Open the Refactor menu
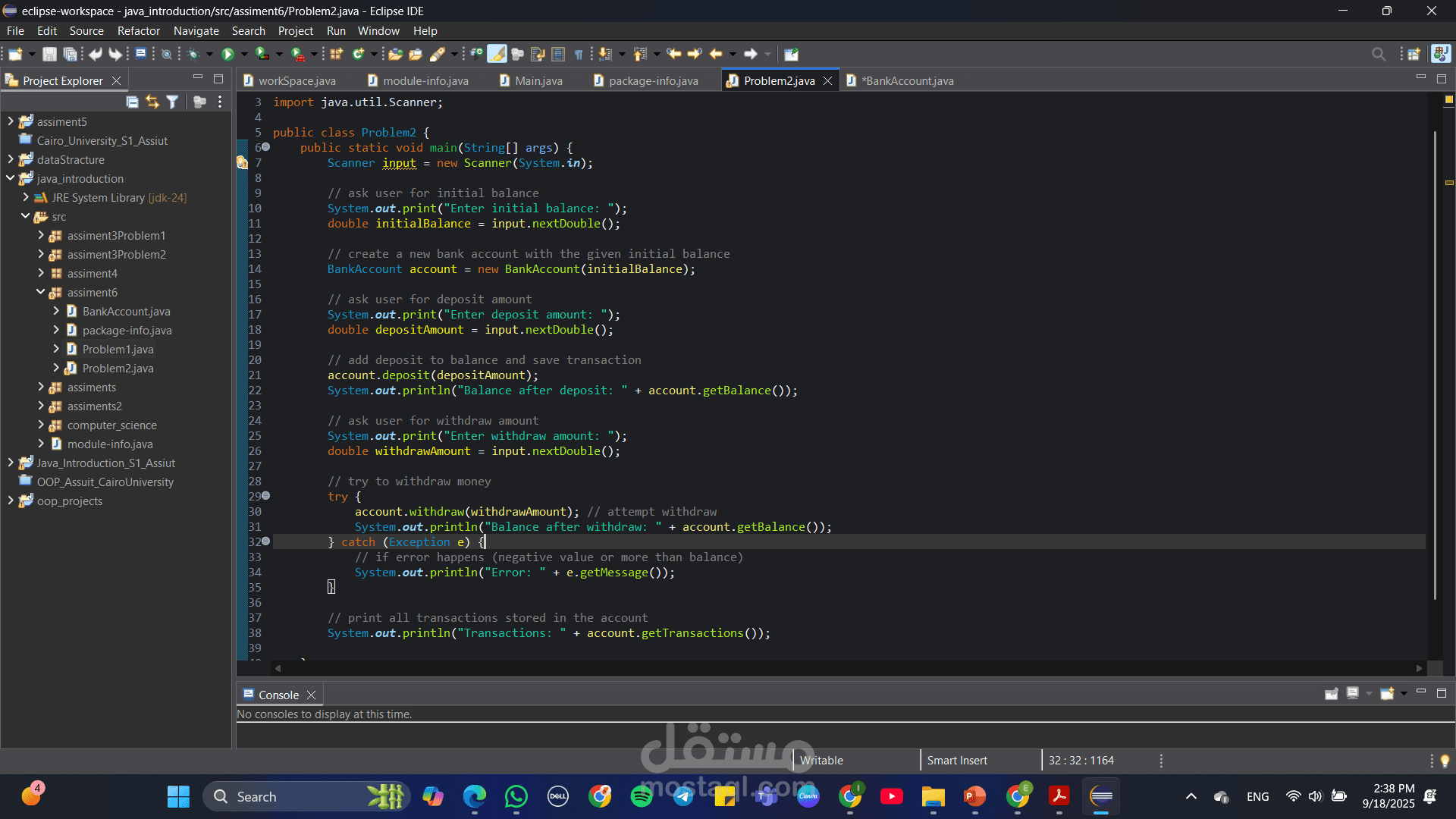This screenshot has width=1456, height=819. pyautogui.click(x=139, y=31)
